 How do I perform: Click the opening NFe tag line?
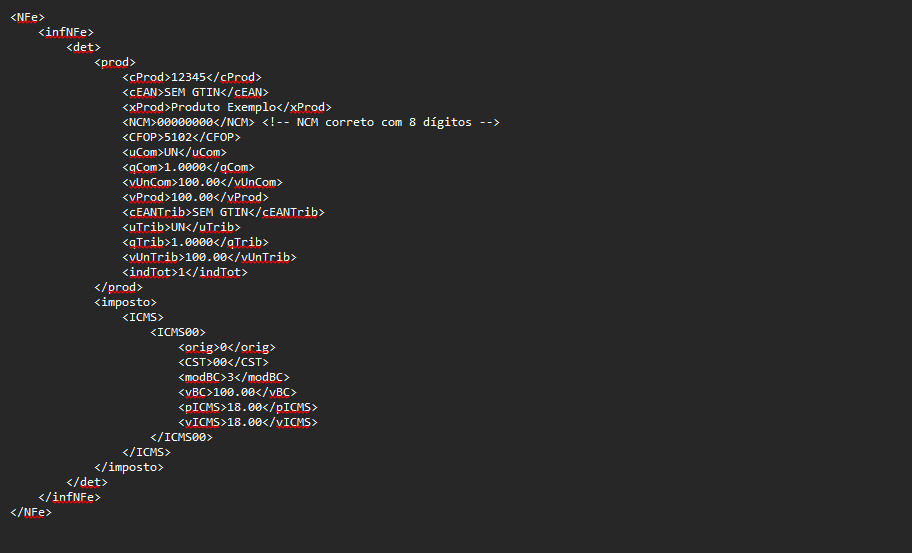pos(27,17)
